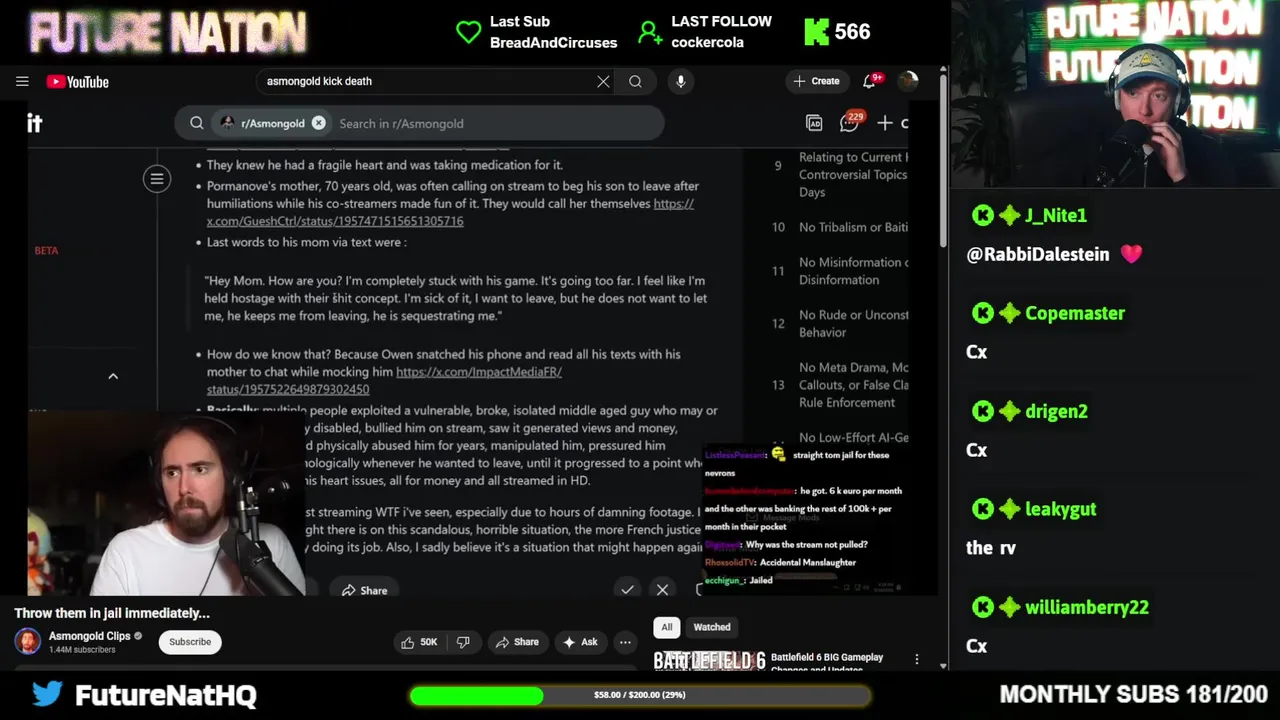Image resolution: width=1280 pixels, height=720 pixels.
Task: Open Reddit chat icon with 229 badge
Action: 850,123
